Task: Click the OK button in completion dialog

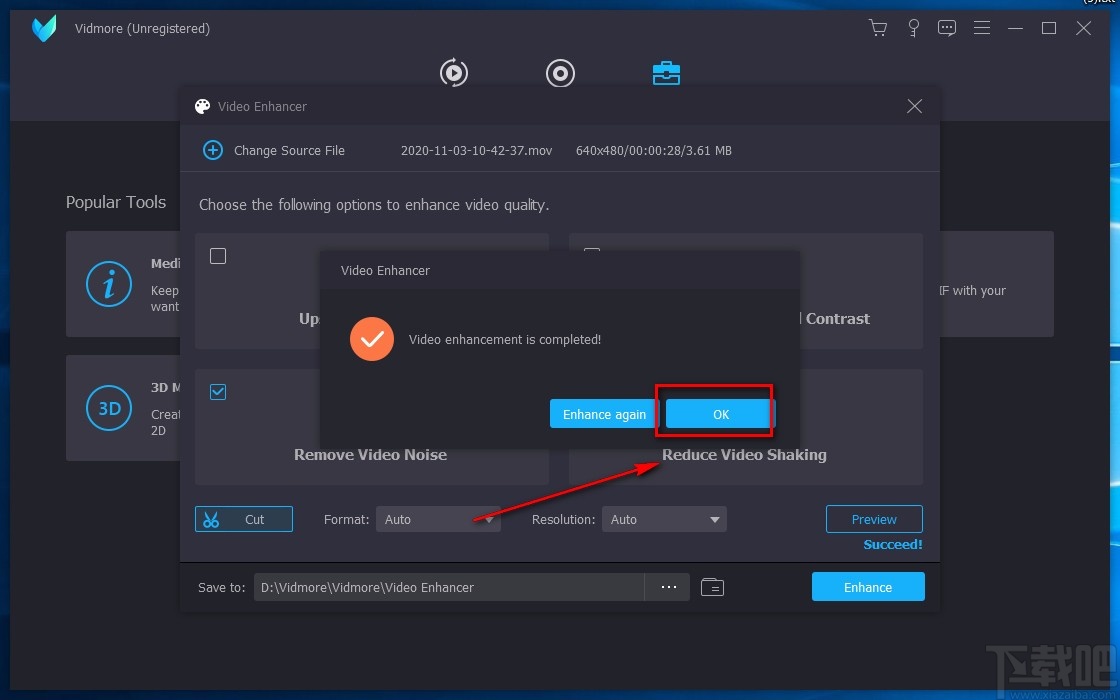Action: coord(720,414)
